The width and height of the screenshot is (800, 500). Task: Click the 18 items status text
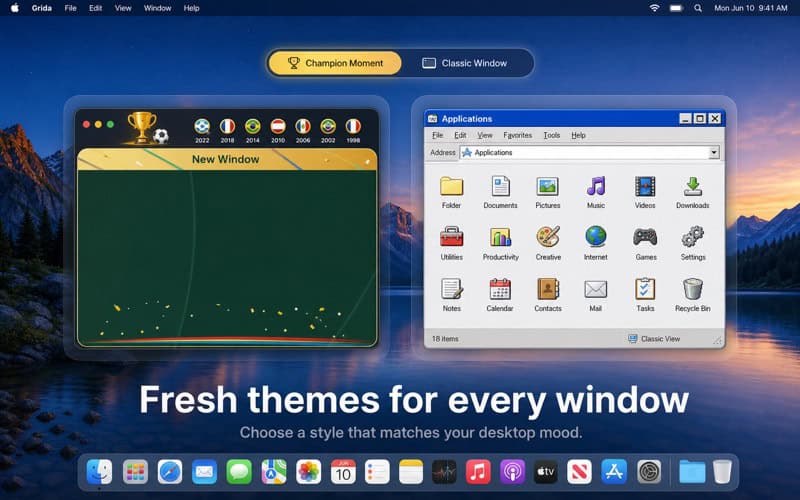[x=445, y=339]
